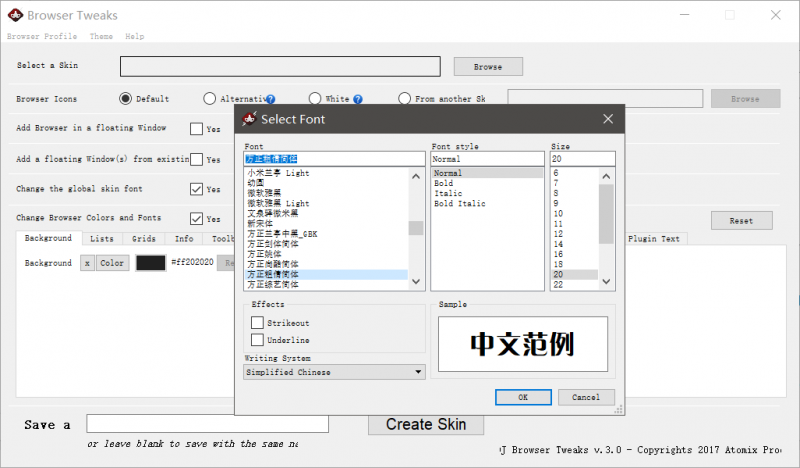Click the font list scrollbar thumb
The height and width of the screenshot is (468, 800).
[x=416, y=228]
